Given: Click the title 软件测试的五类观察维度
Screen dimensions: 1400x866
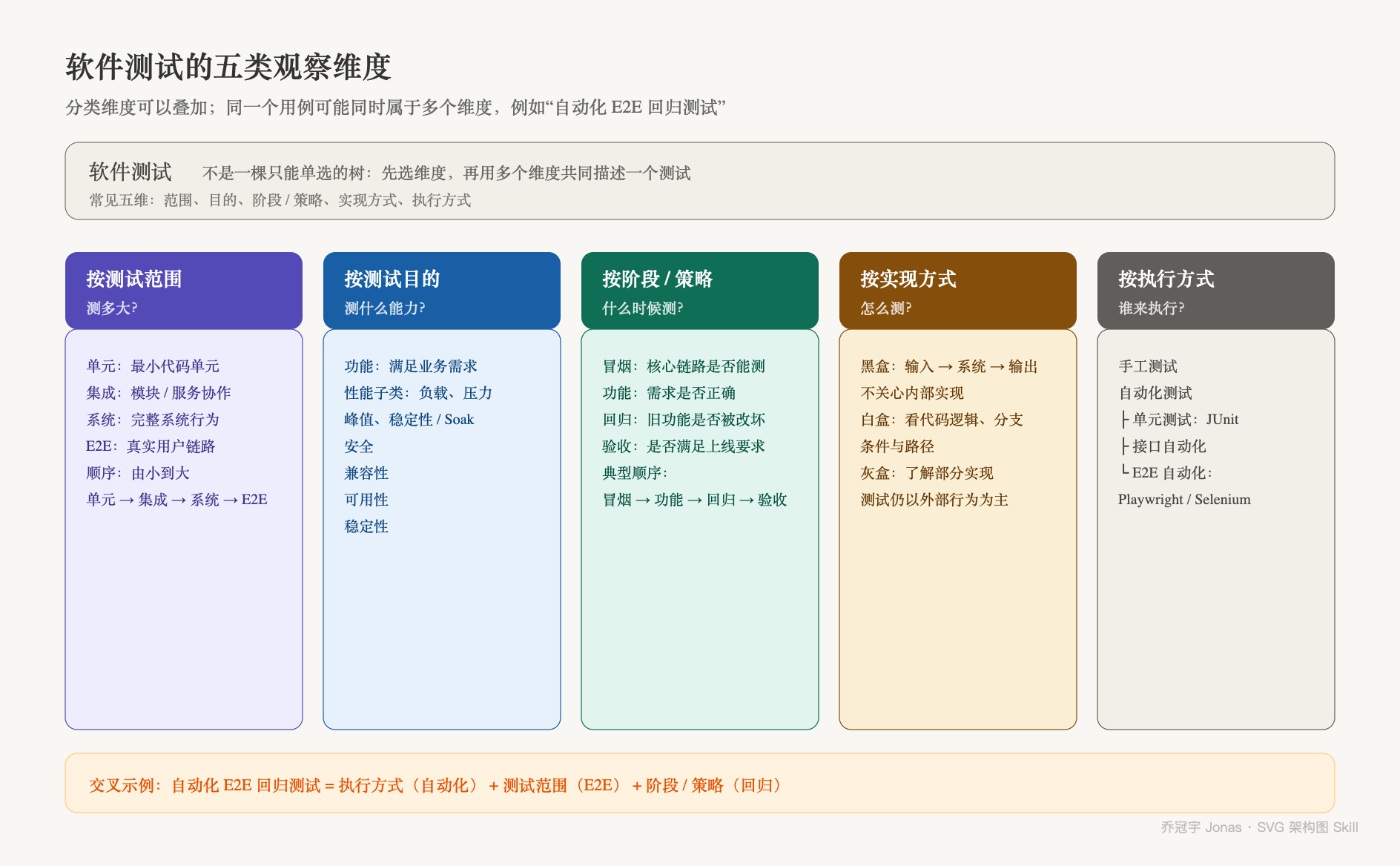Looking at the screenshot, I should pyautogui.click(x=228, y=67).
